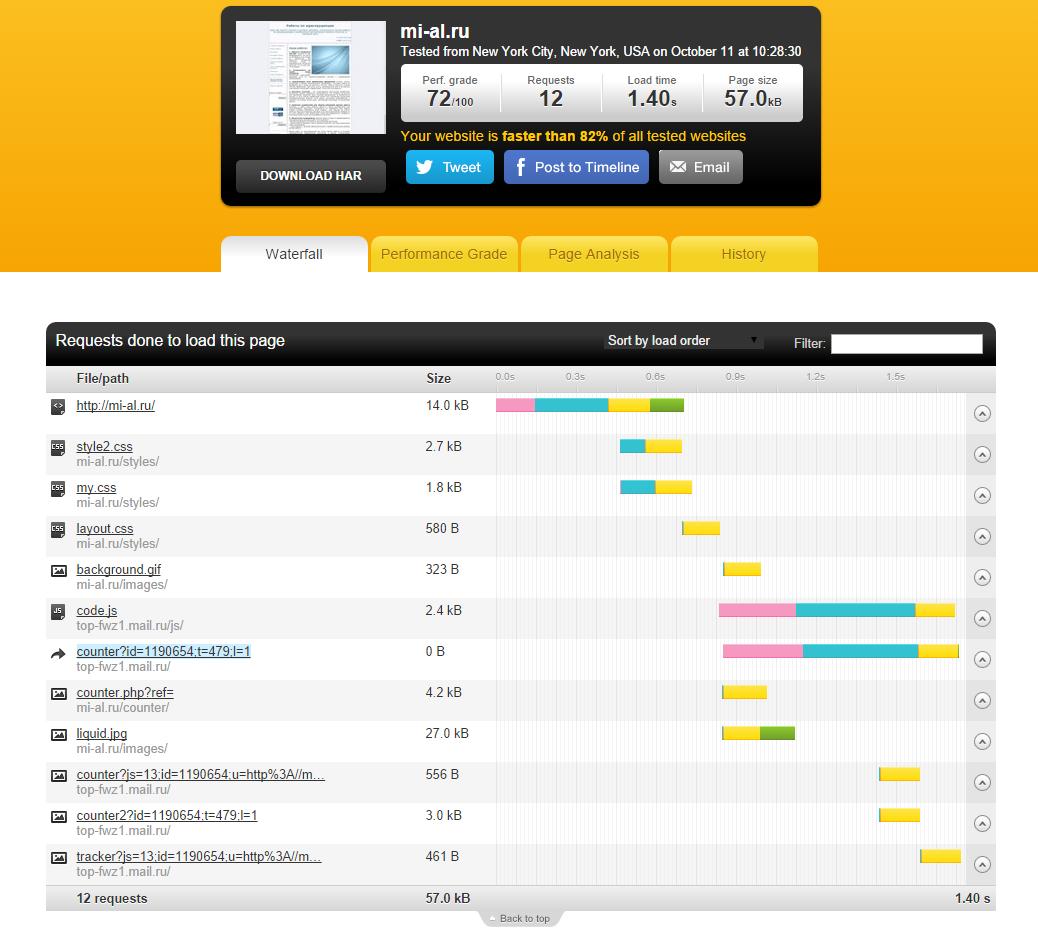Expand details for counter.php?ref= row
This screenshot has height=947, width=1038.
point(982,701)
